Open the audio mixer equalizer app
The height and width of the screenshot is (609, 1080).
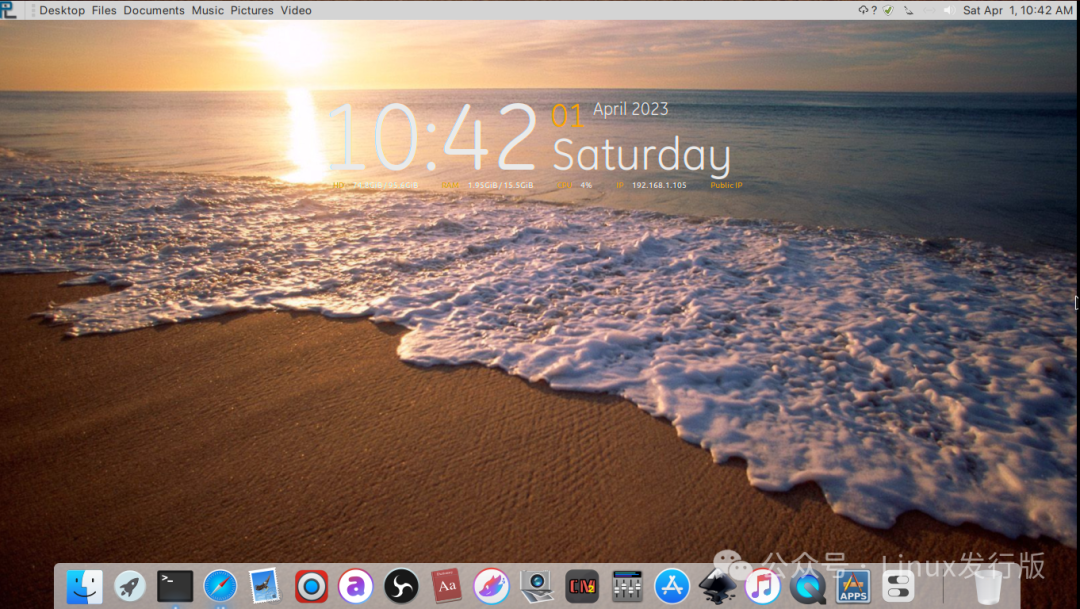[x=626, y=586]
